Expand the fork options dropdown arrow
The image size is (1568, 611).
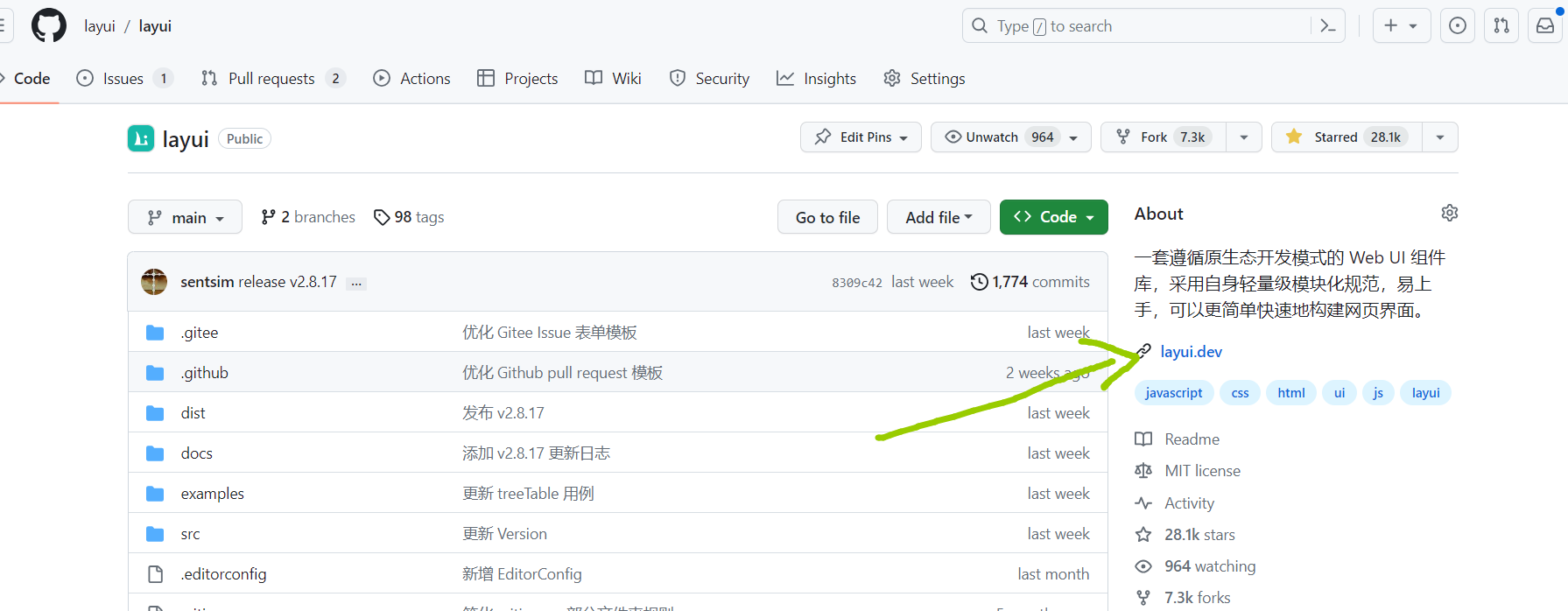(1244, 137)
